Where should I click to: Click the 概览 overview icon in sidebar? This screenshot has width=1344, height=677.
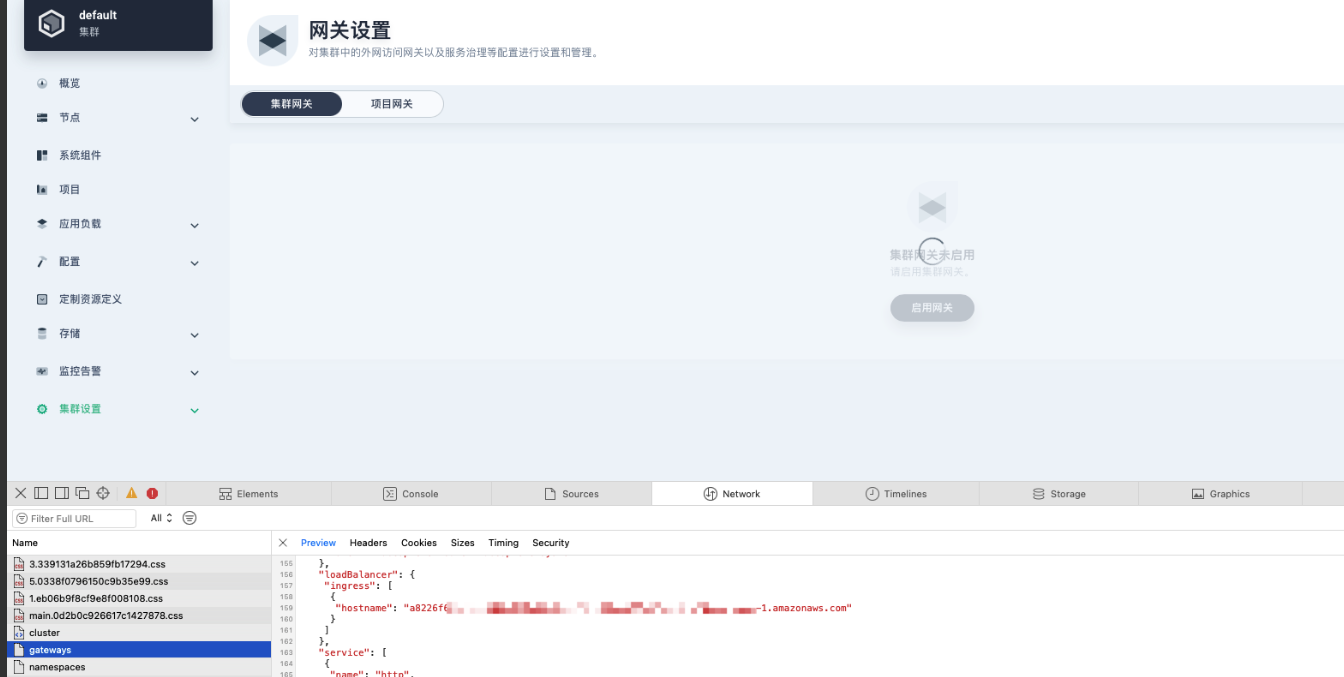40,83
